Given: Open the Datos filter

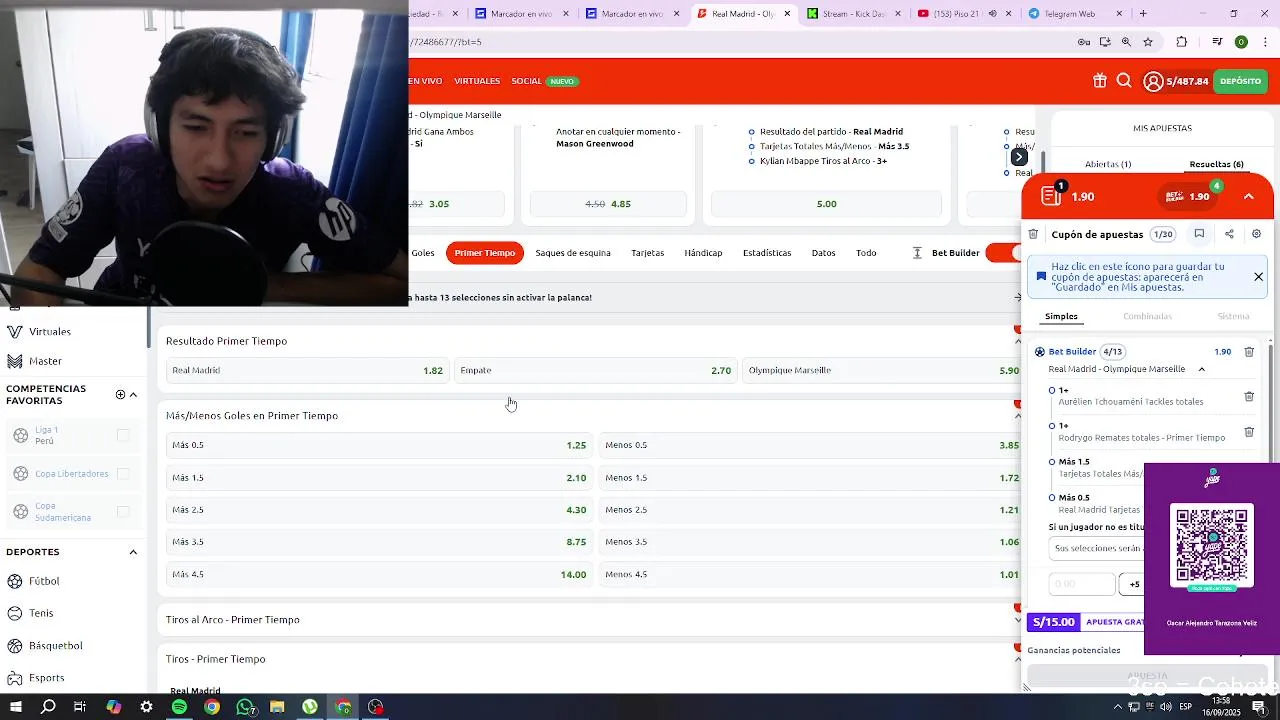Looking at the screenshot, I should [x=823, y=253].
